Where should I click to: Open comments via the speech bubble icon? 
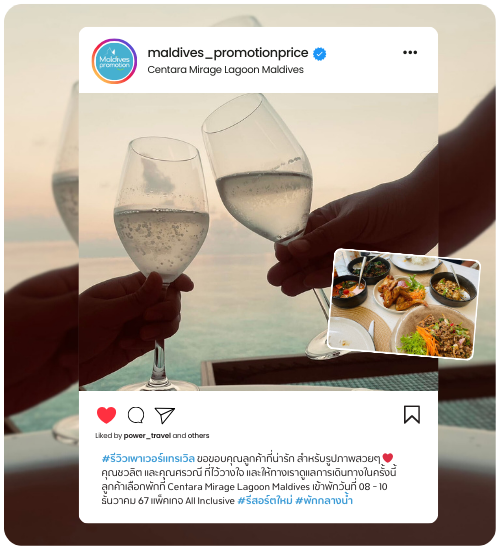tap(136, 415)
